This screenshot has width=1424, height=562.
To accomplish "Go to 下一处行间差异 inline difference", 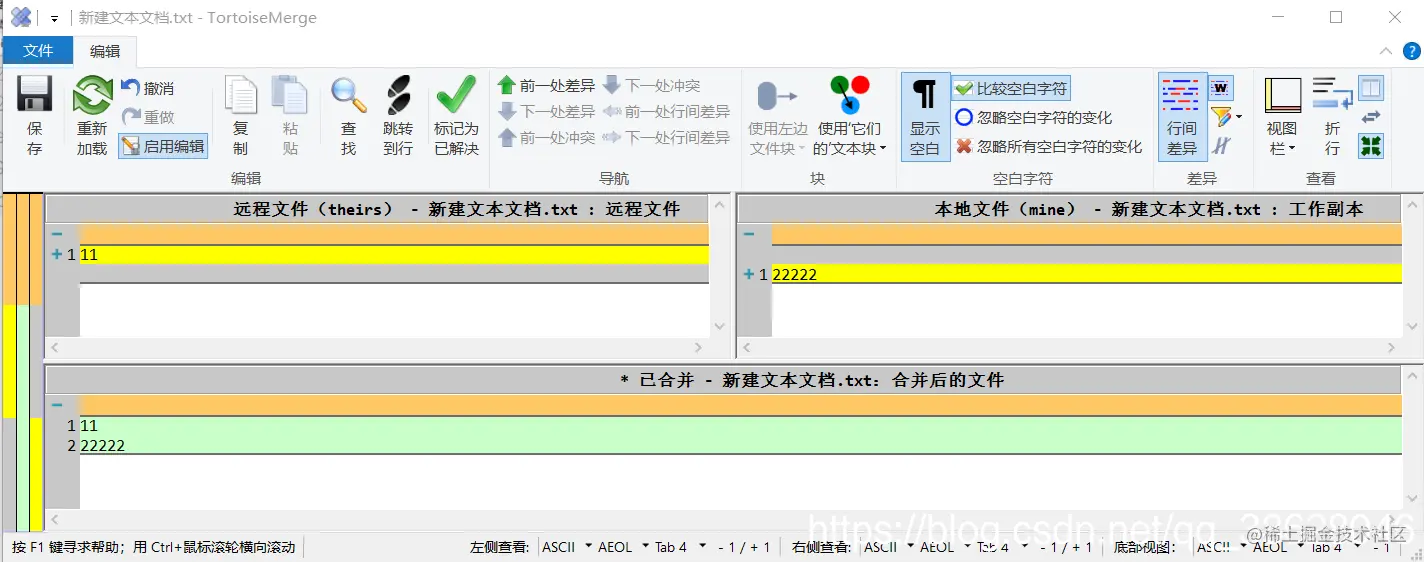I will click(x=666, y=138).
